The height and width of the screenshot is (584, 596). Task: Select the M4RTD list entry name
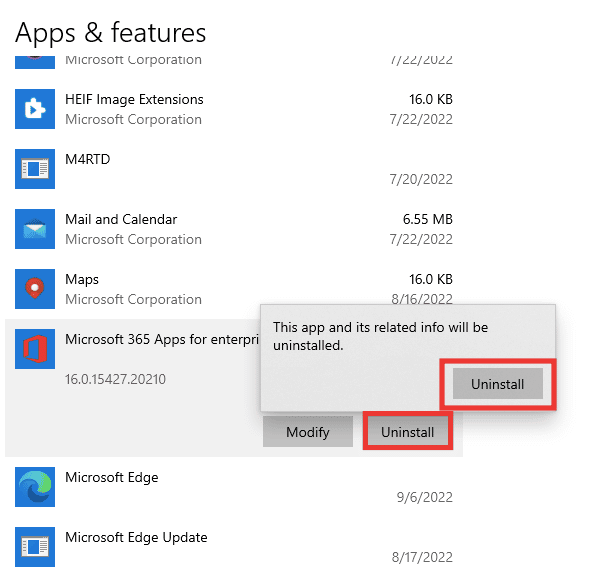pos(88,159)
